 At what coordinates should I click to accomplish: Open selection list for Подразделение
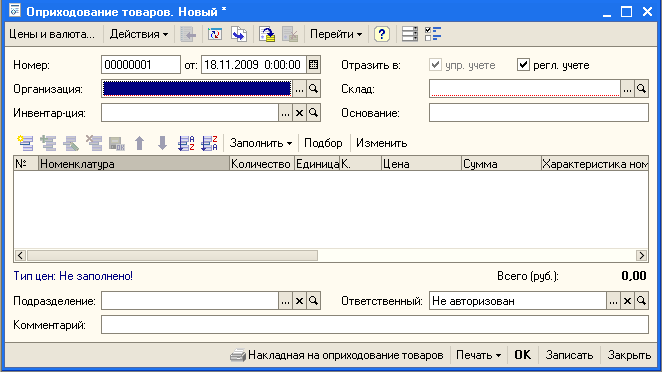click(285, 301)
